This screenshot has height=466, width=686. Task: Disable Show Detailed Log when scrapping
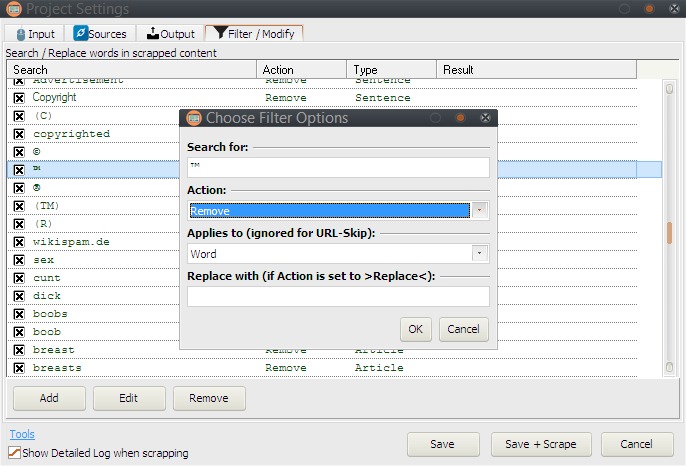click(x=14, y=453)
